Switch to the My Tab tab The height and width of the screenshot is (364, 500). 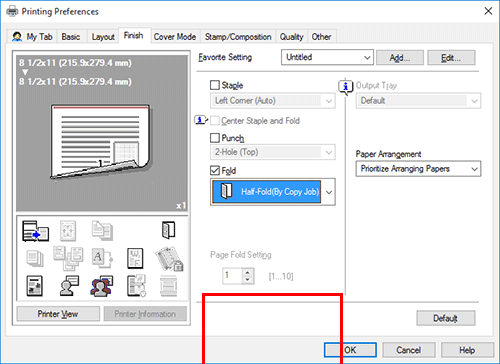point(32,37)
